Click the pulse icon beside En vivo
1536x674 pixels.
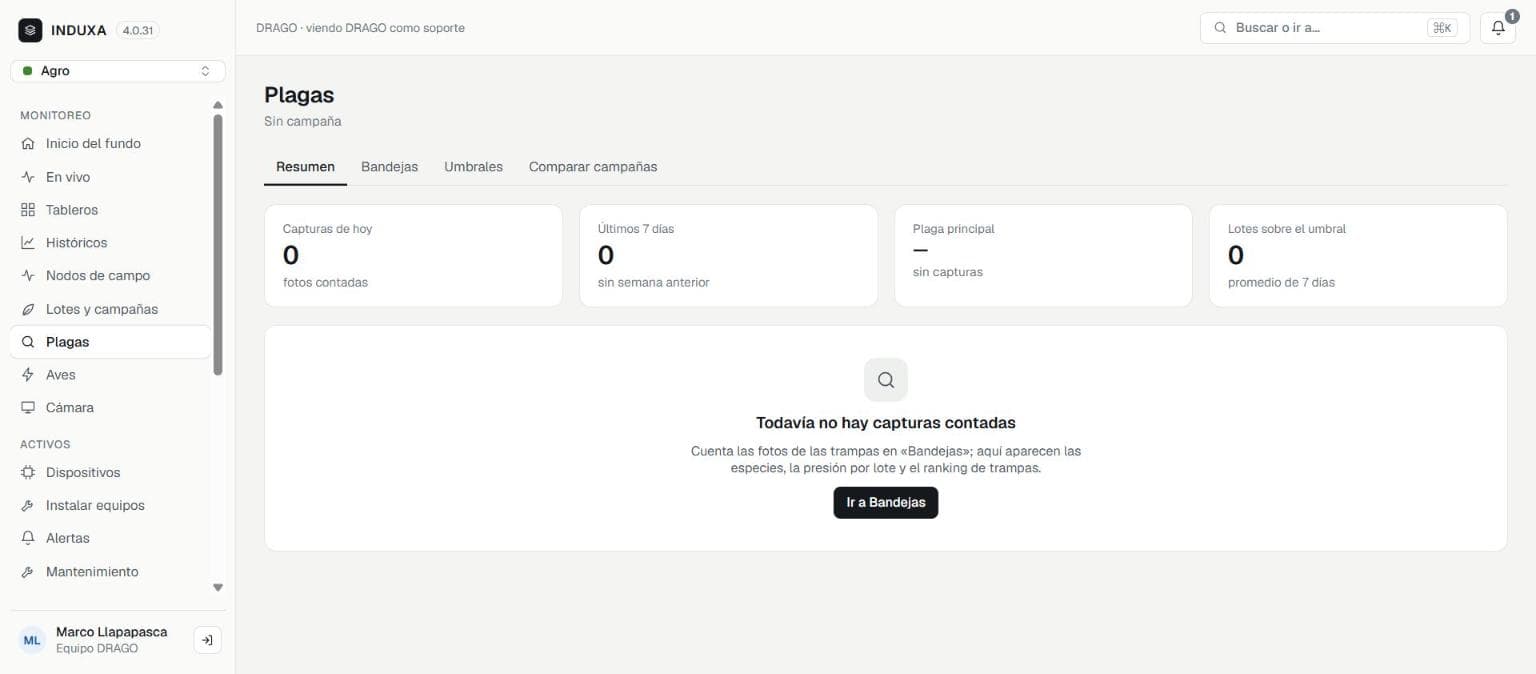point(28,177)
